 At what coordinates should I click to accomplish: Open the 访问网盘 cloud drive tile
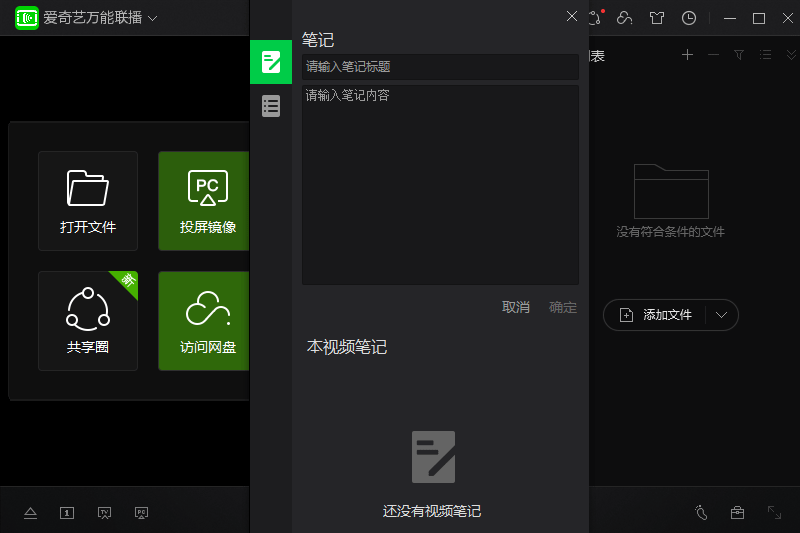204,321
